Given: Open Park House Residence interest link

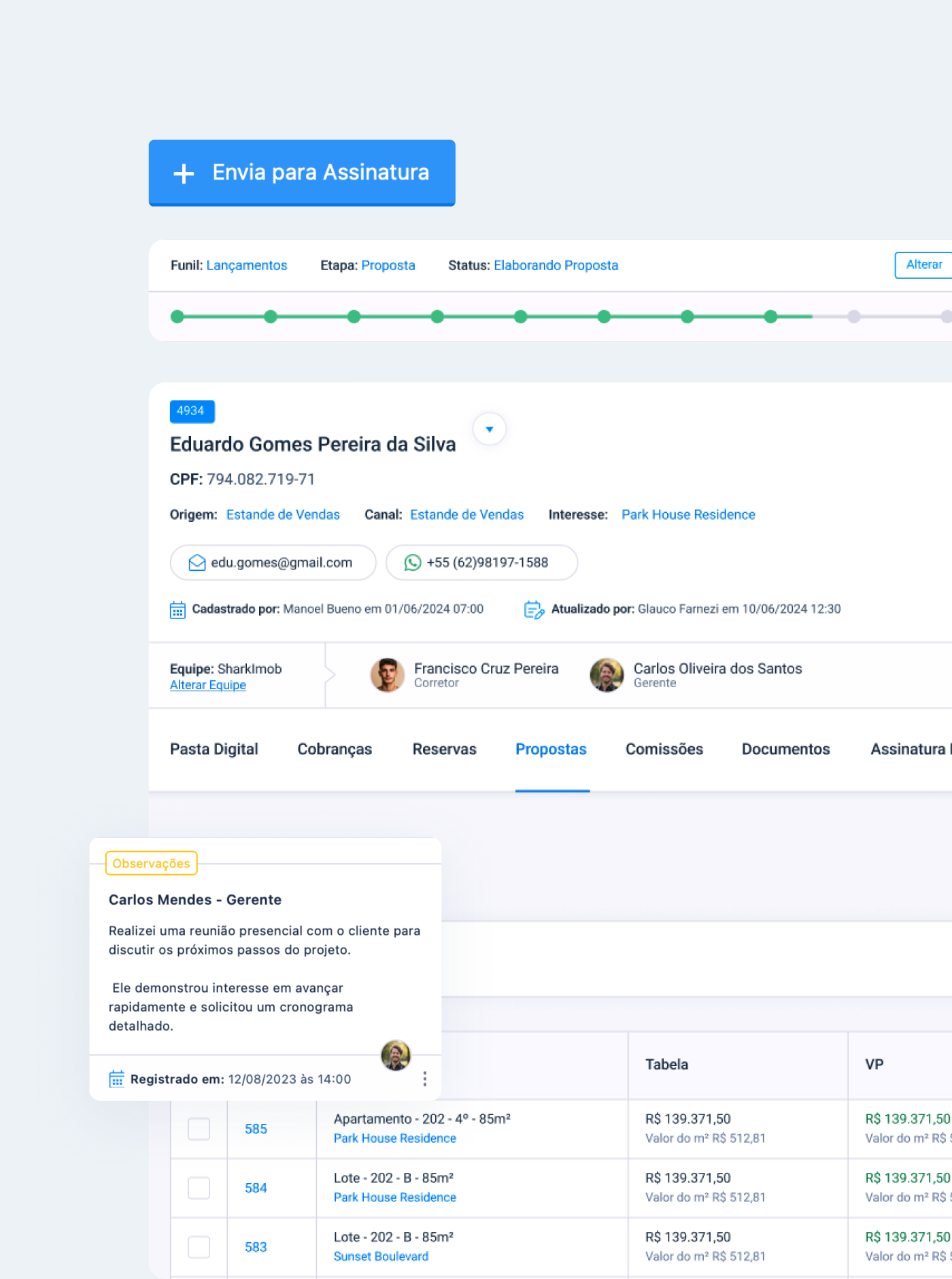Looking at the screenshot, I should click(x=688, y=515).
